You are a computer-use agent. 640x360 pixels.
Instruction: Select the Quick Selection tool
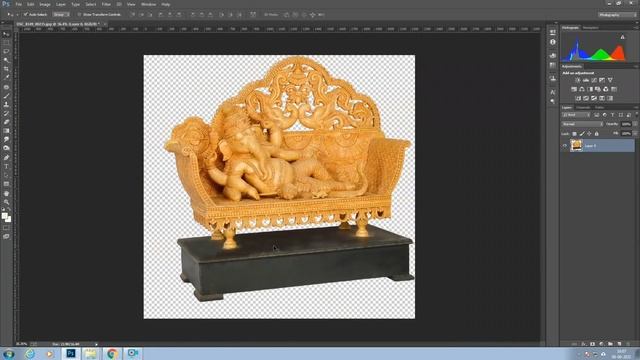tap(6, 60)
